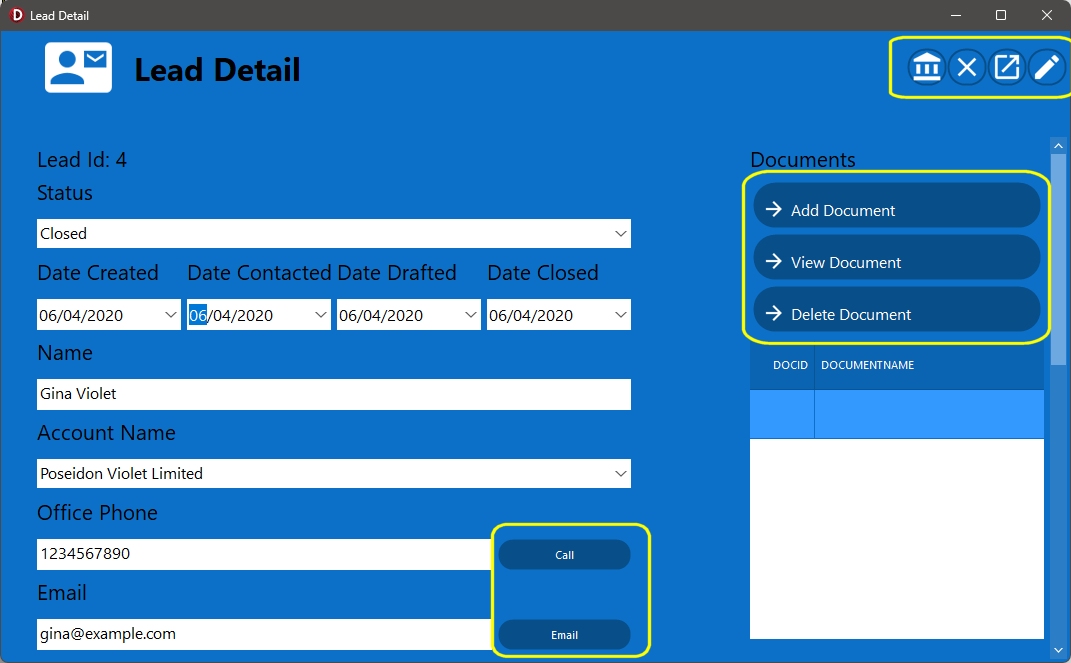Open the Date Drafted date picker
This screenshot has height=663, width=1071.
pos(470,314)
